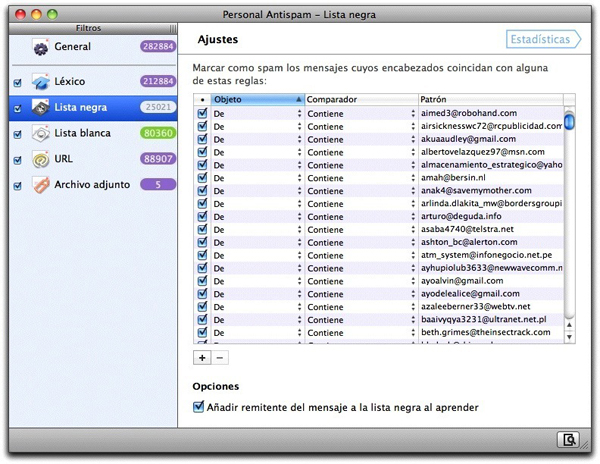Viewport: 600px width, 464px height.
Task: Select the URL row label
Action: coord(64,159)
